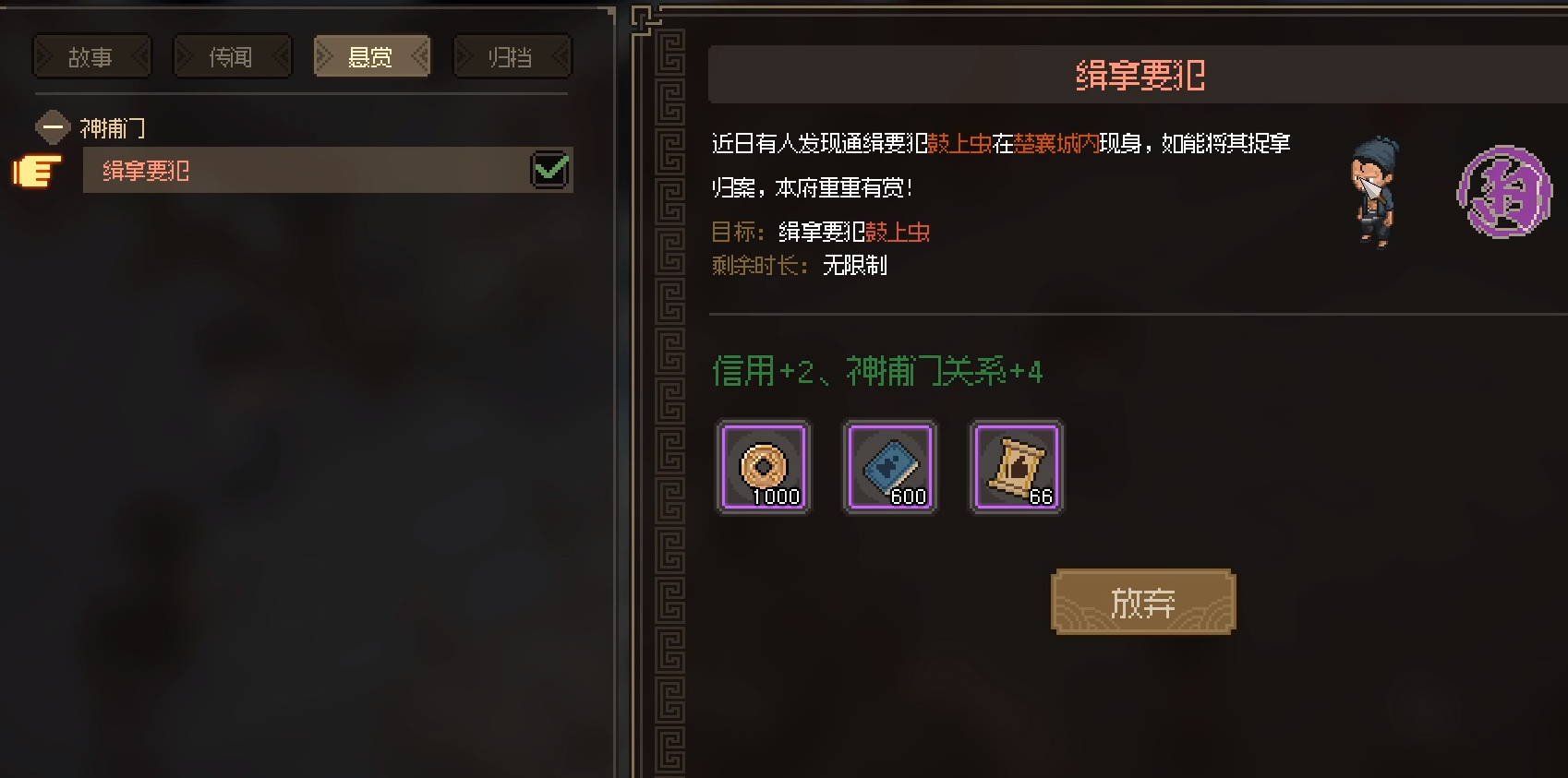Viewport: 1568px width, 778px height.
Task: Click the 楚襄城内 location link
Action: pos(1056,144)
